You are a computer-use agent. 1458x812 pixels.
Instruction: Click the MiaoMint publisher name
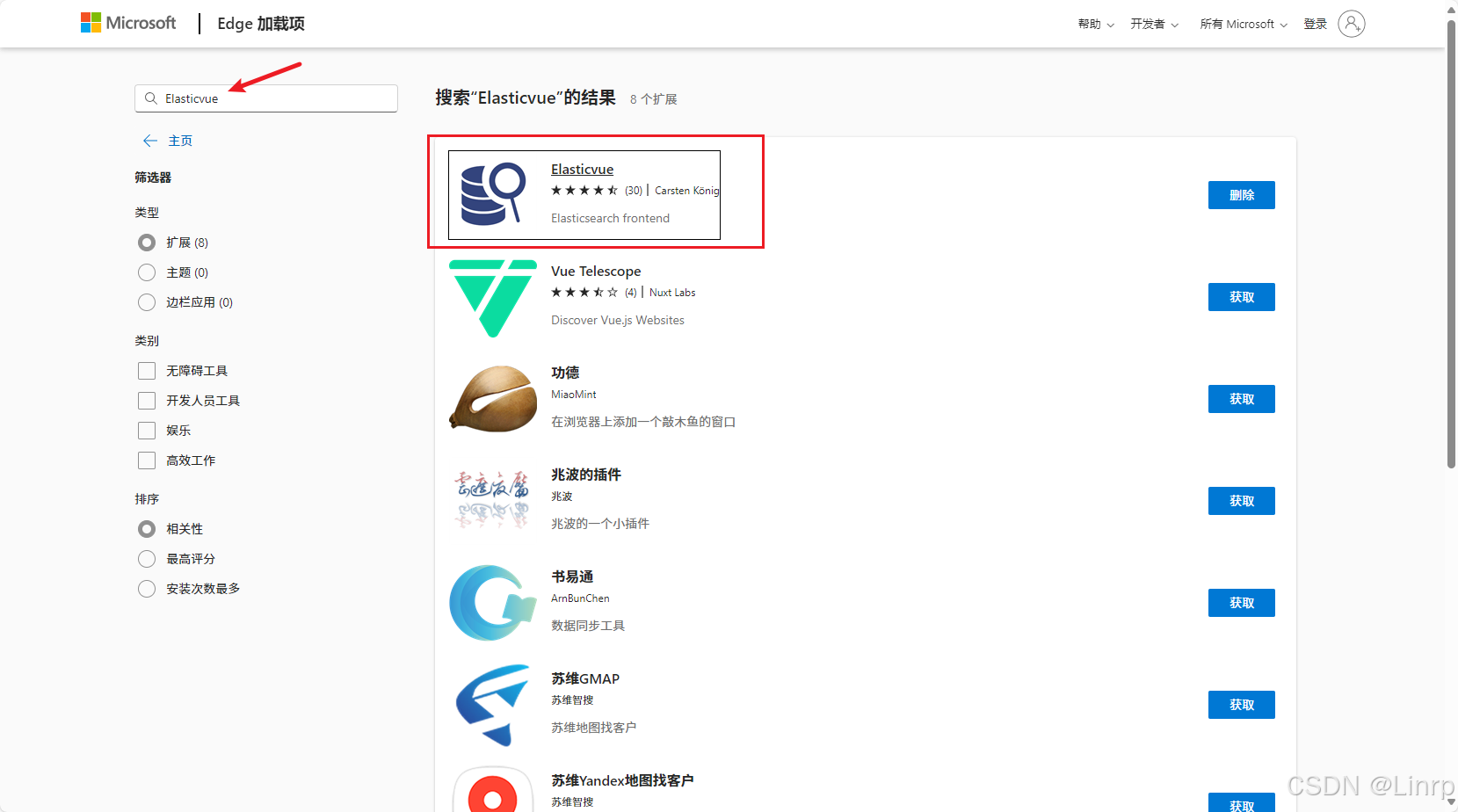[x=574, y=395]
